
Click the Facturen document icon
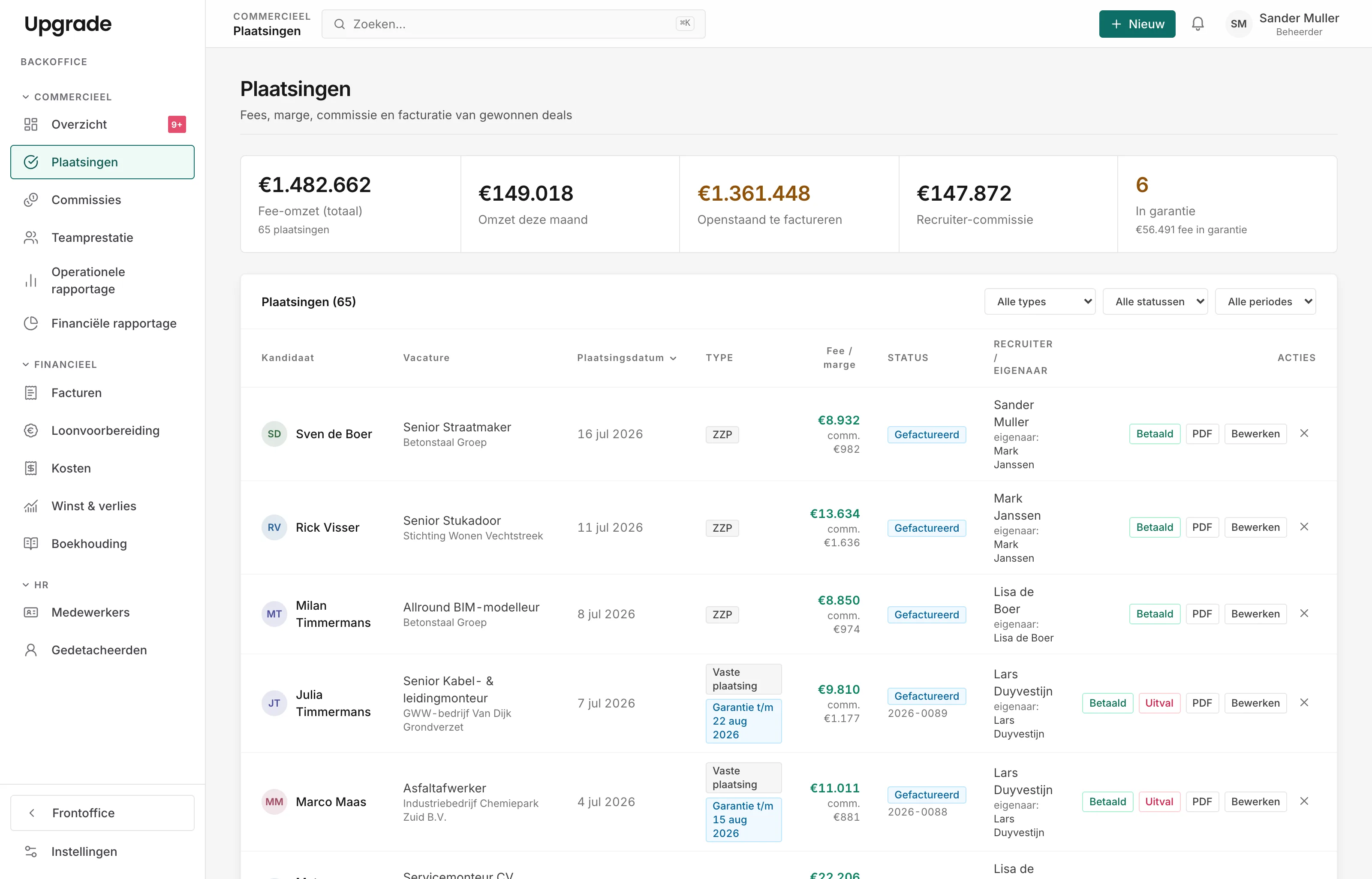click(31, 393)
